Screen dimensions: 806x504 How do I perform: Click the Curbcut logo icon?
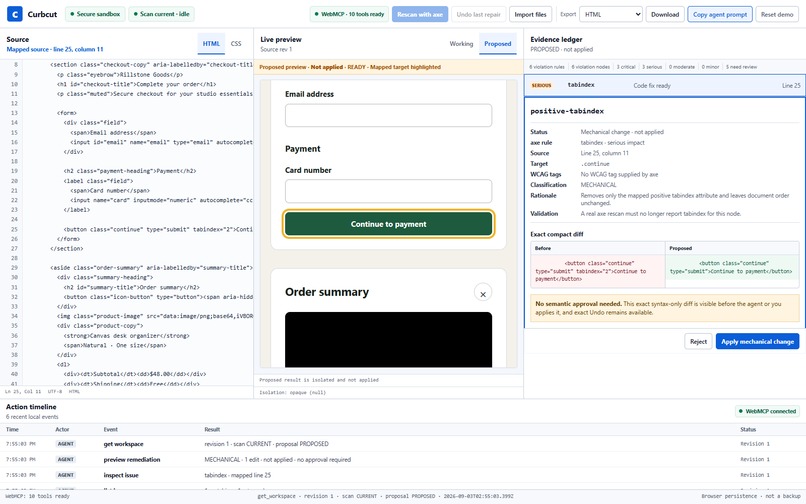tap(14, 14)
